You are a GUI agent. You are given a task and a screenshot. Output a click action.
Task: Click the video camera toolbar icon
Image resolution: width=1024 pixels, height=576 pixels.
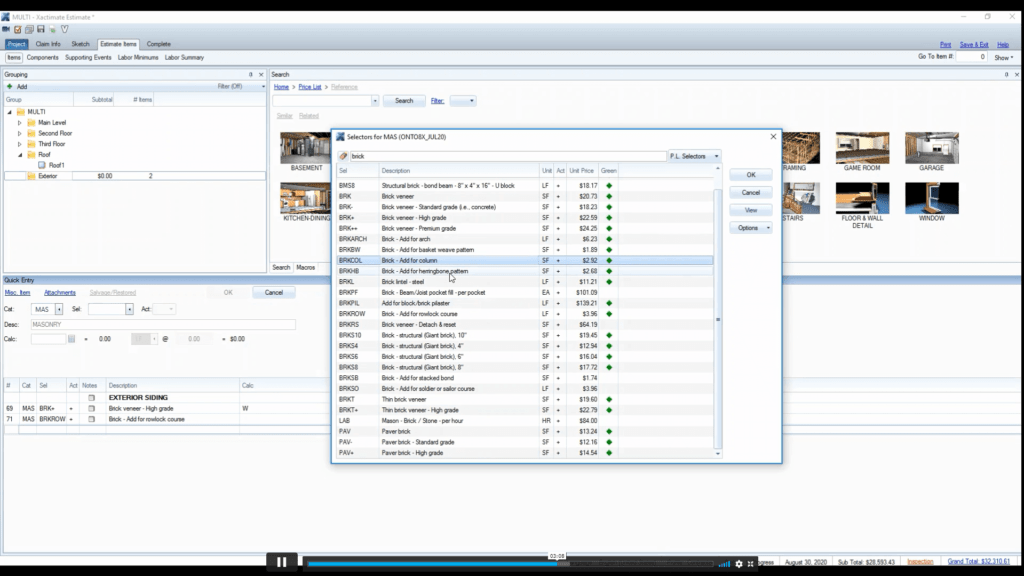pos(6,29)
